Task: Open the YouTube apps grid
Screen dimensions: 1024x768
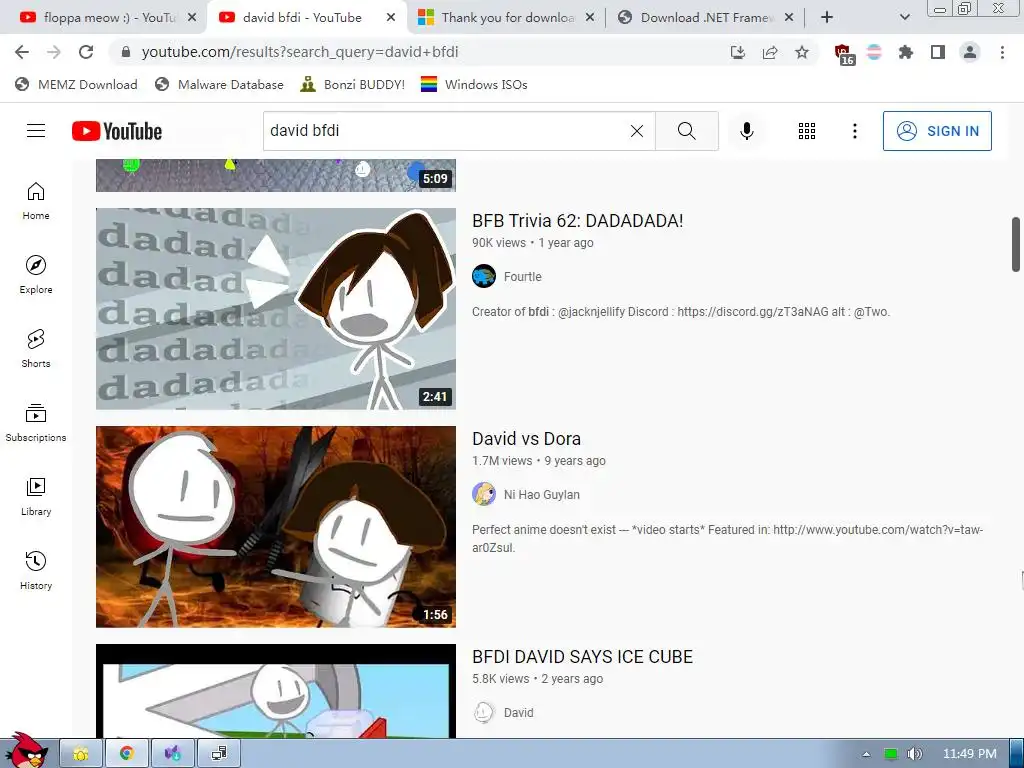Action: tap(807, 131)
